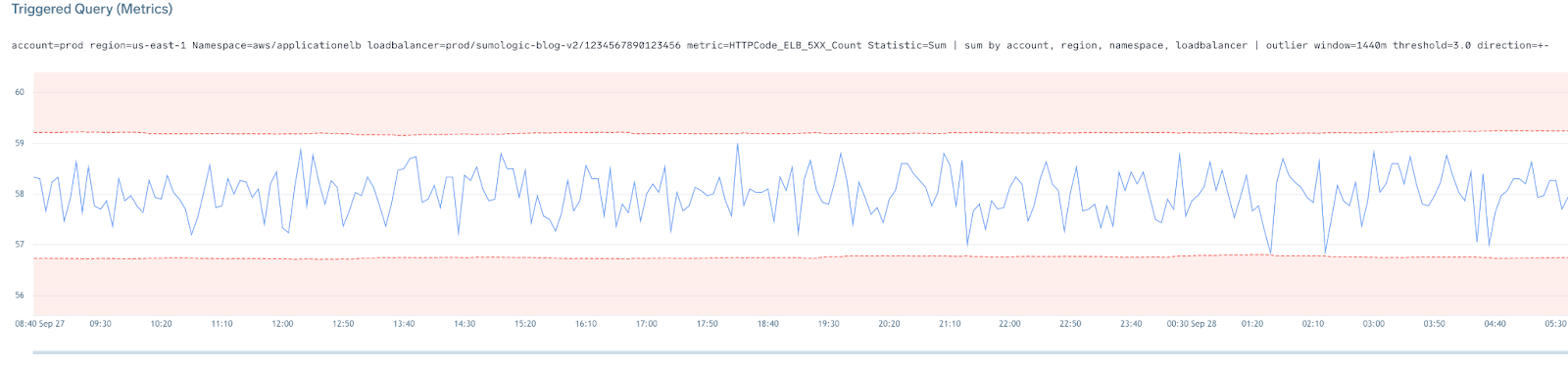
Task: Click the y-axis label 56
Action: (x=20, y=296)
